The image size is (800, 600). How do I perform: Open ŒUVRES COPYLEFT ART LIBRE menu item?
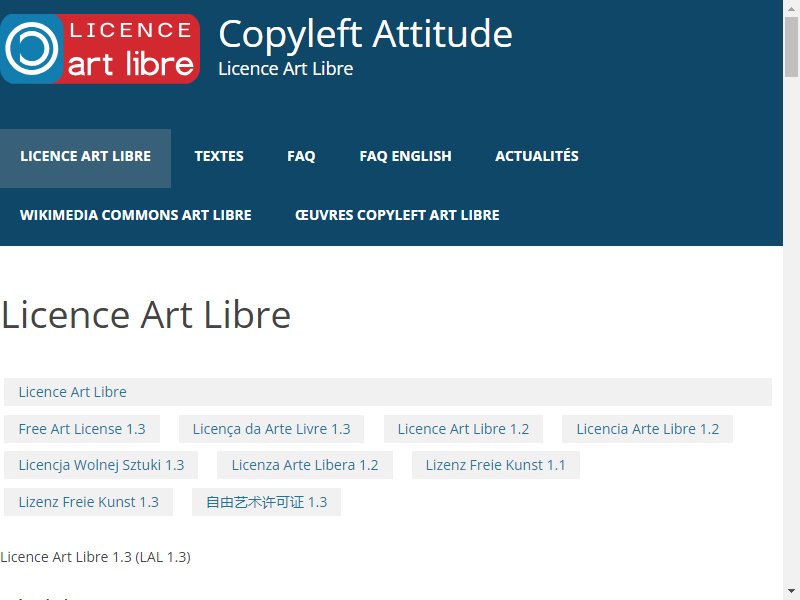(x=397, y=215)
